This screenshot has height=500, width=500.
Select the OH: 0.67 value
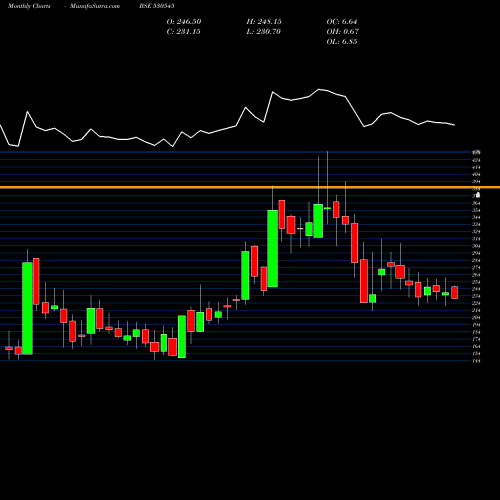pos(342,32)
